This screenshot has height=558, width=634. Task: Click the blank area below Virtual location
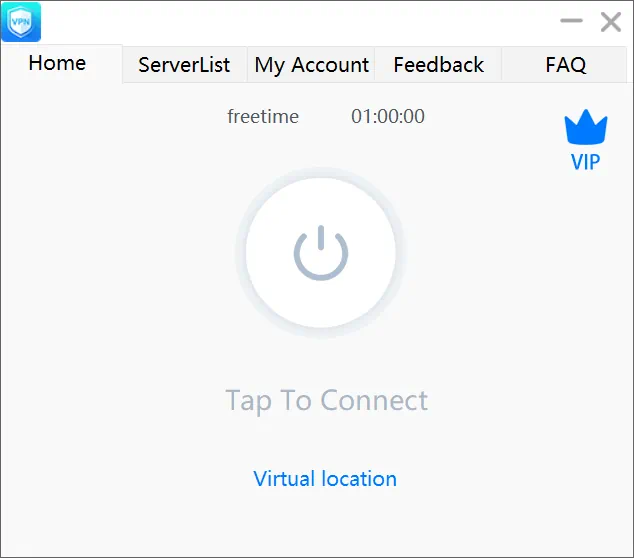325,525
